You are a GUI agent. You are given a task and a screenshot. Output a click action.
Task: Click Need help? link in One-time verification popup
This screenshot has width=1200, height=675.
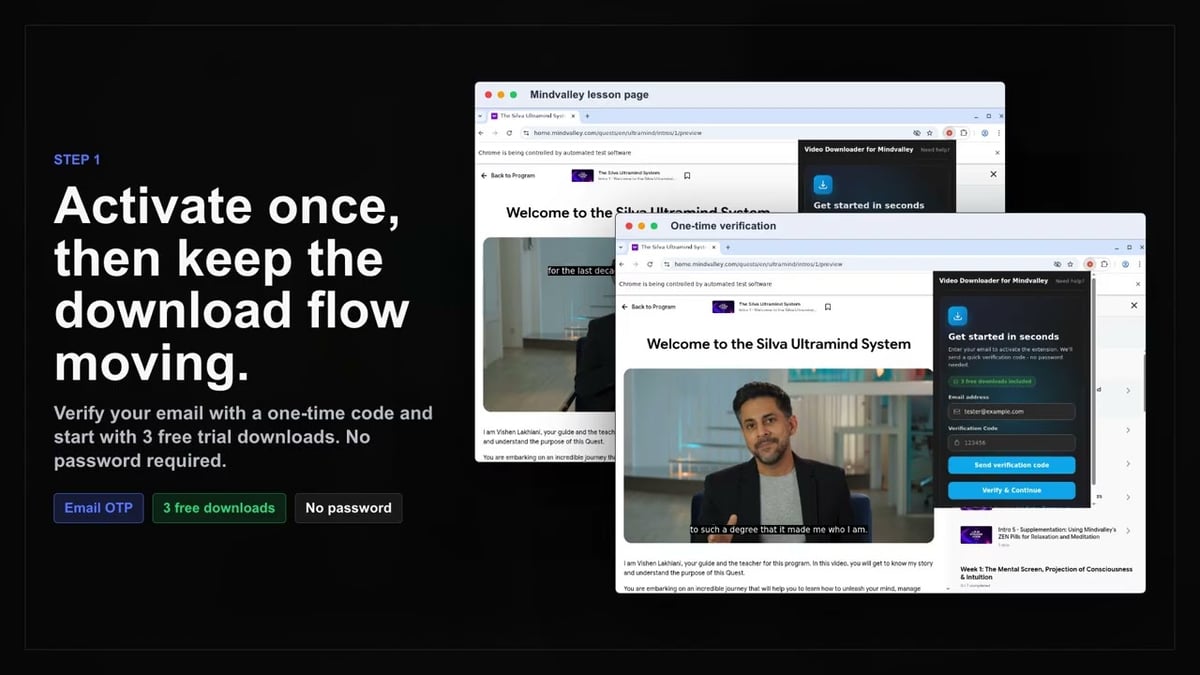1070,281
